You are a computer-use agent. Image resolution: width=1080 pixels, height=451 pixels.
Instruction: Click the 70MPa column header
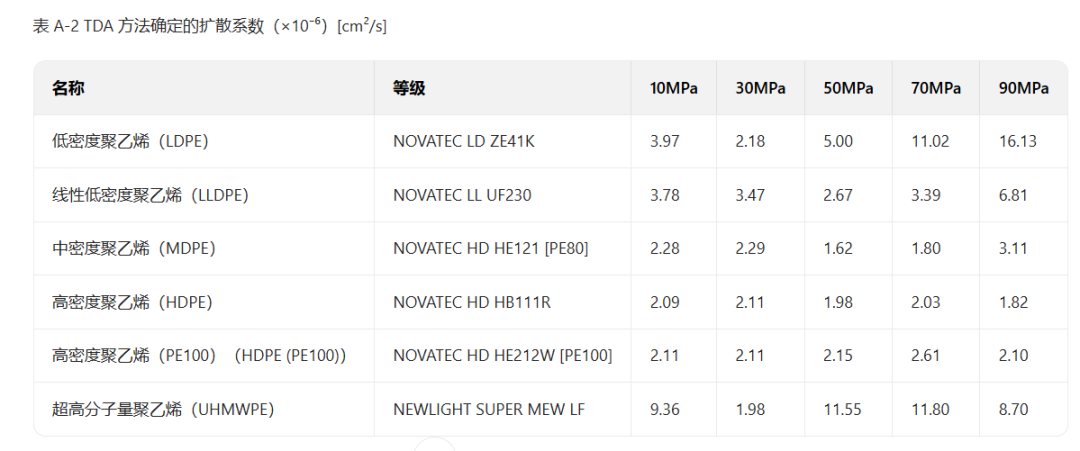pyautogui.click(x=936, y=88)
